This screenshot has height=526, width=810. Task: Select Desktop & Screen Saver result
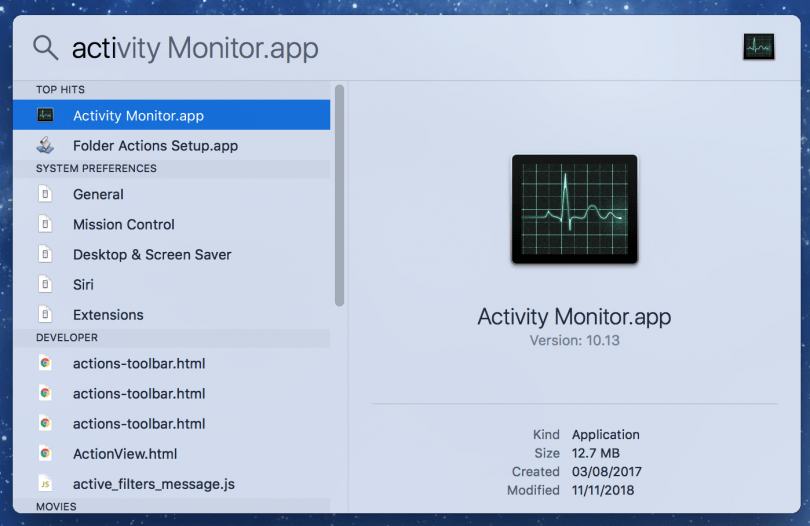(x=172, y=254)
